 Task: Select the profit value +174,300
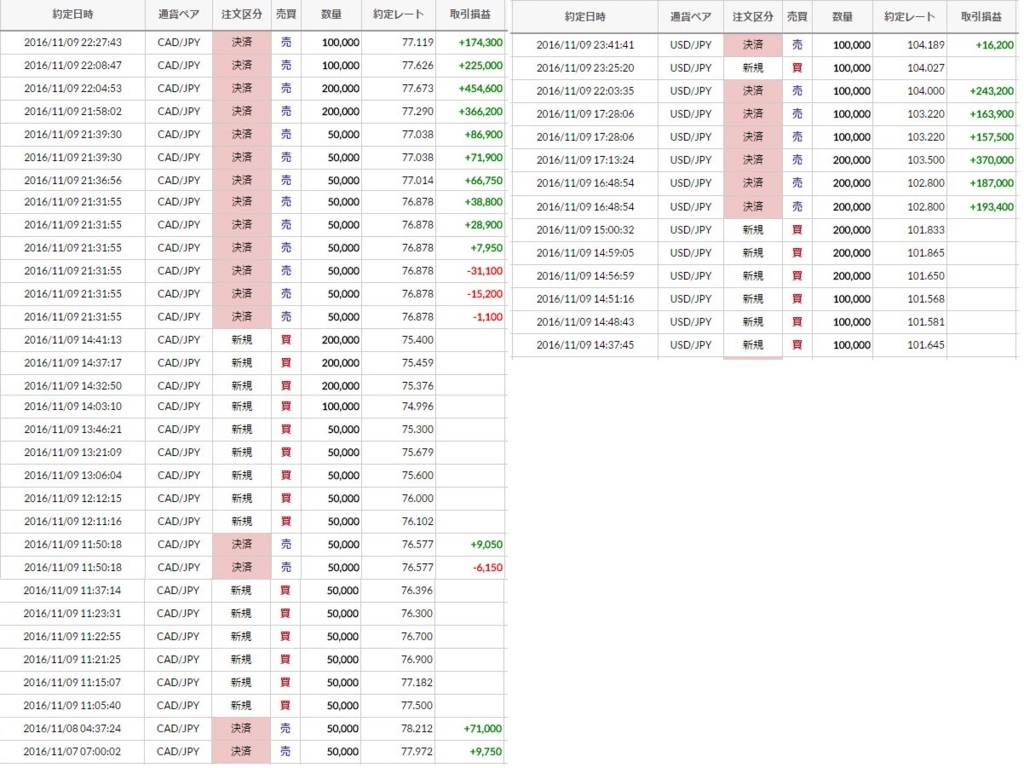(x=481, y=42)
